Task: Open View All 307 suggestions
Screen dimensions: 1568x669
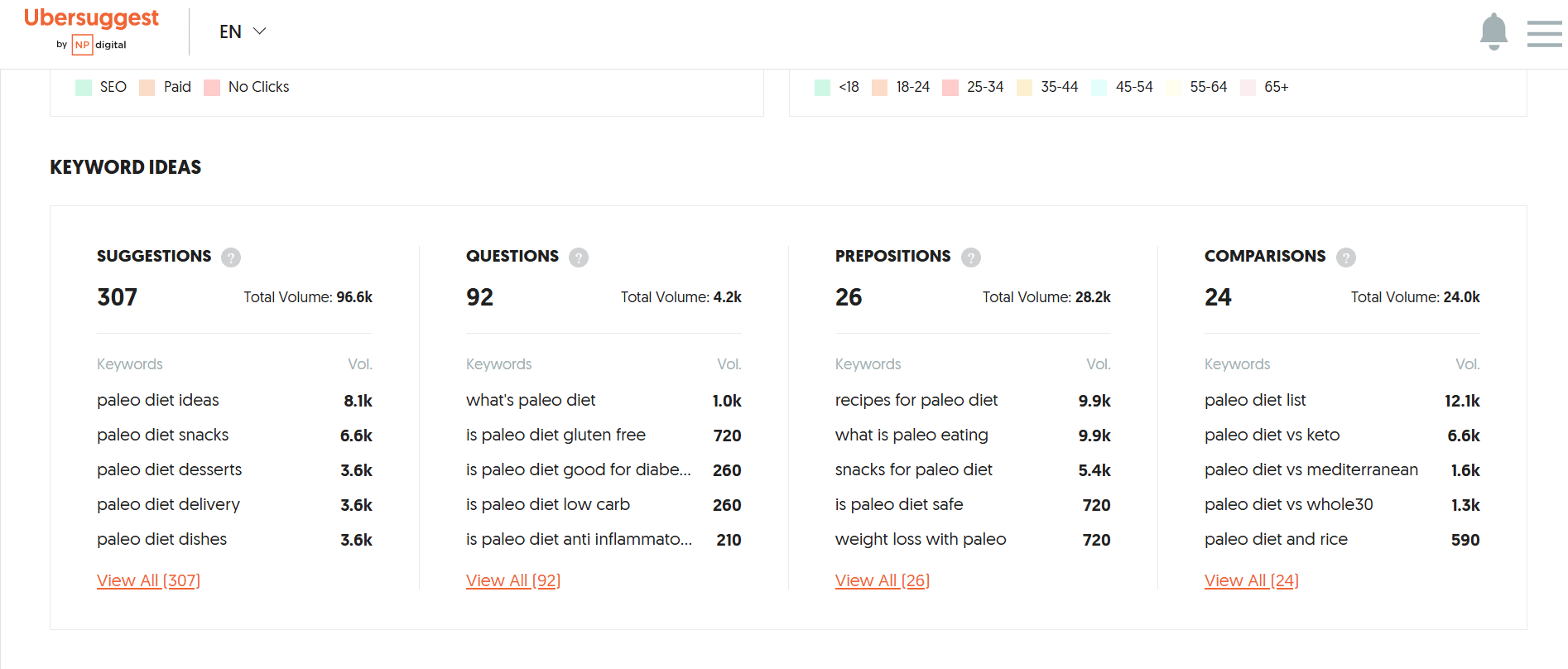Action: click(148, 580)
